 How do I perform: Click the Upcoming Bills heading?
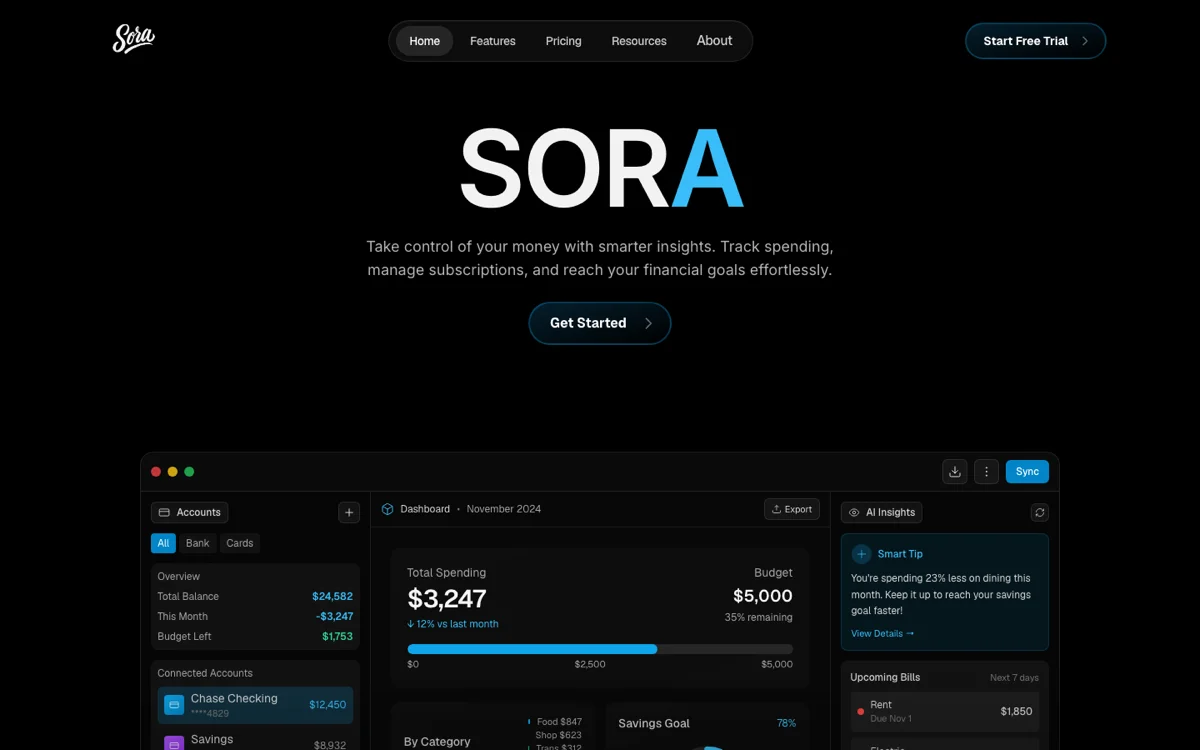885,677
